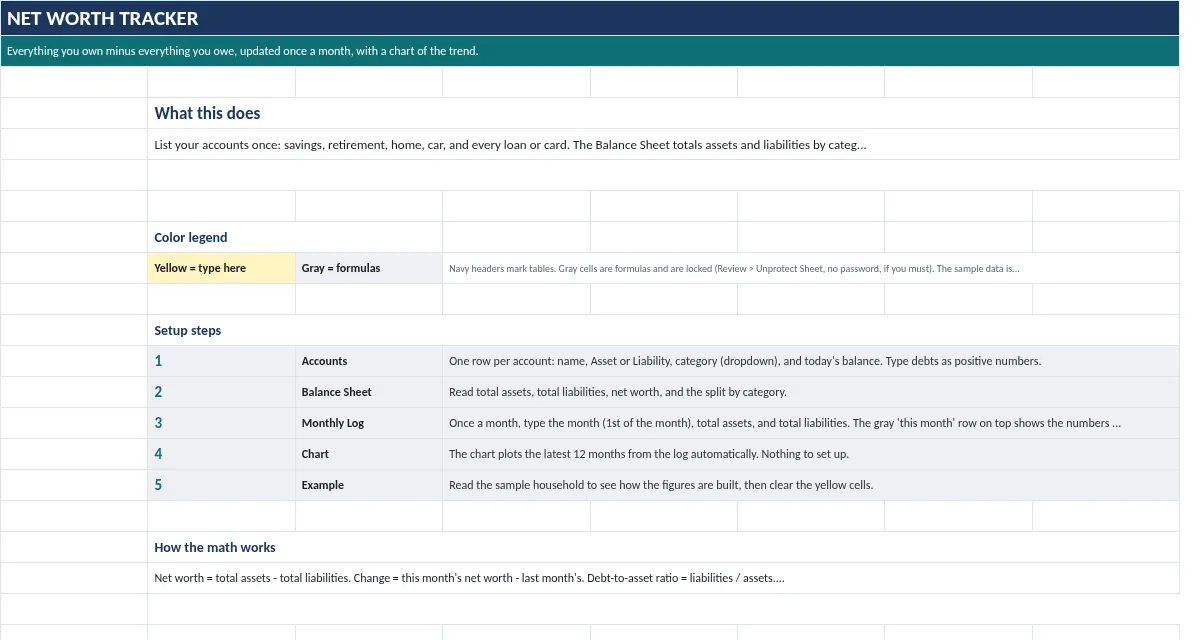Click the 'Net worth = total assets' formula text
Viewport: 1200px width, 640px height.
(664, 578)
